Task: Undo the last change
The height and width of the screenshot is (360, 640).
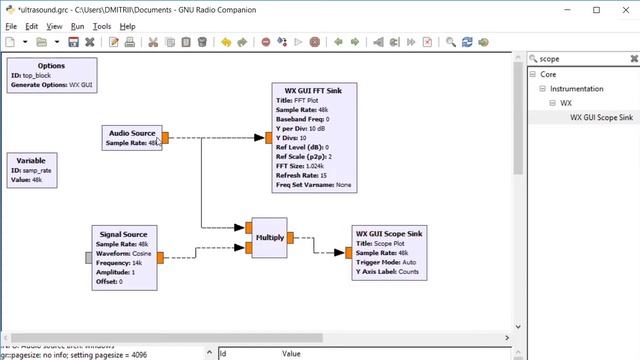Action: pyautogui.click(x=226, y=42)
